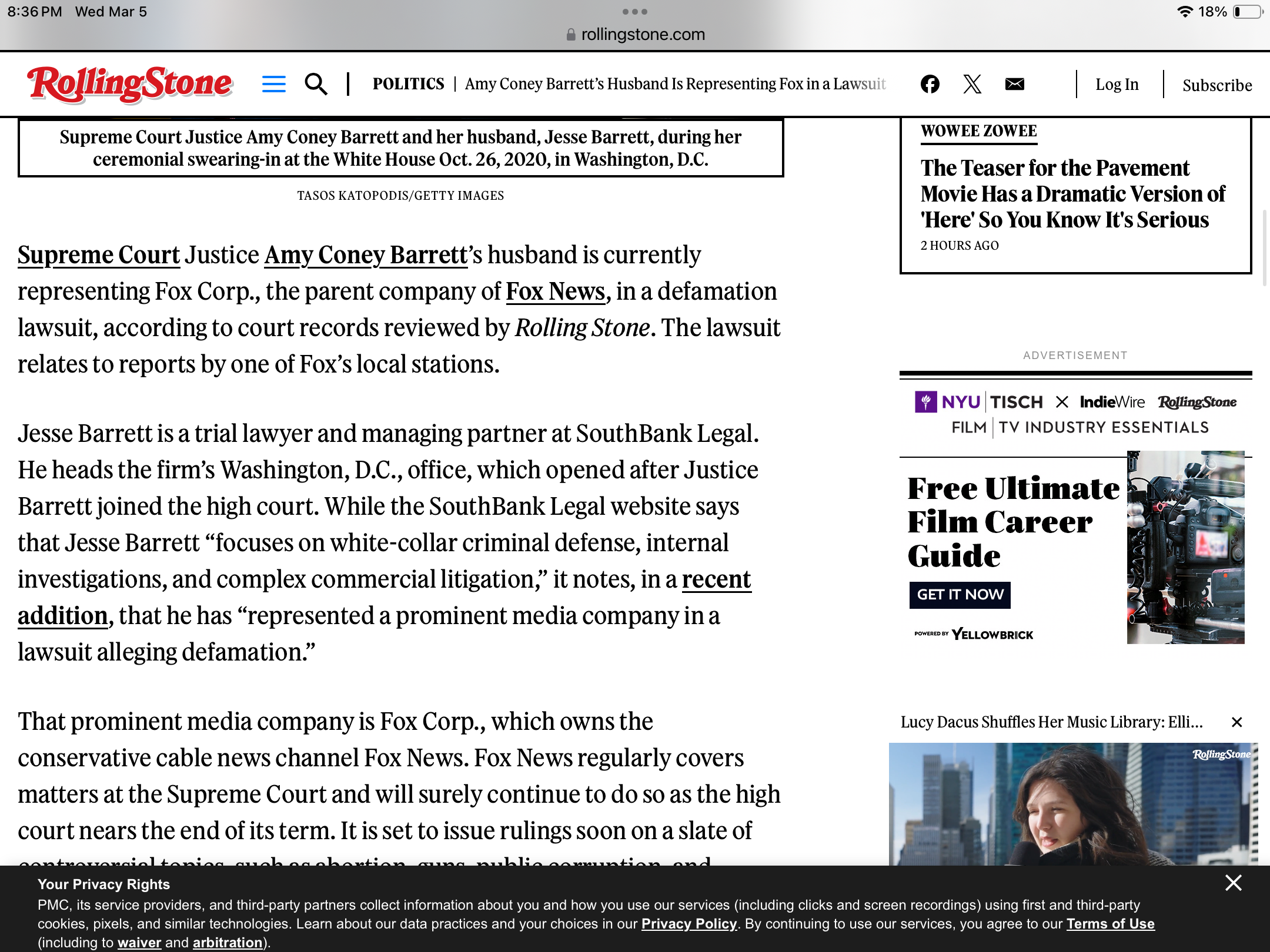Image resolution: width=1270 pixels, height=952 pixels.
Task: Open the hamburger navigation menu
Action: (x=273, y=84)
